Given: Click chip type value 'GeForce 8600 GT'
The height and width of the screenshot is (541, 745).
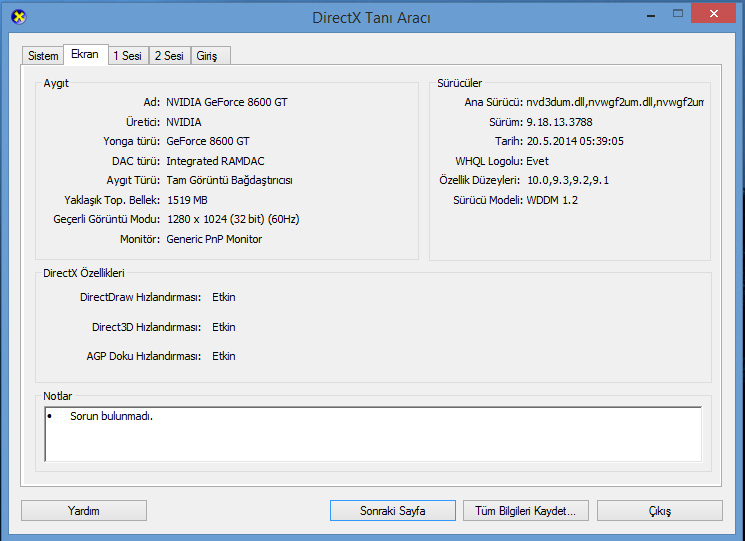Looking at the screenshot, I should tap(208, 141).
